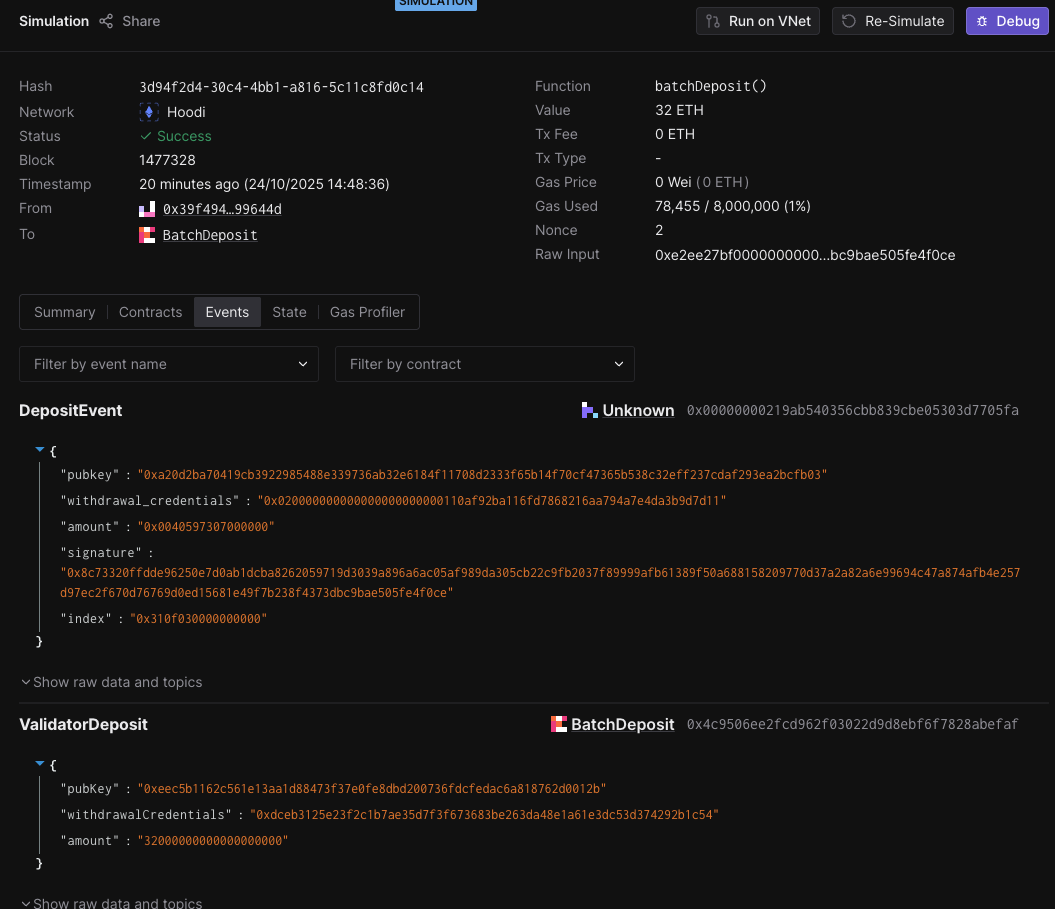Click the Unknown contract icon beside DepositEvent
The height and width of the screenshot is (909, 1055).
point(589,410)
